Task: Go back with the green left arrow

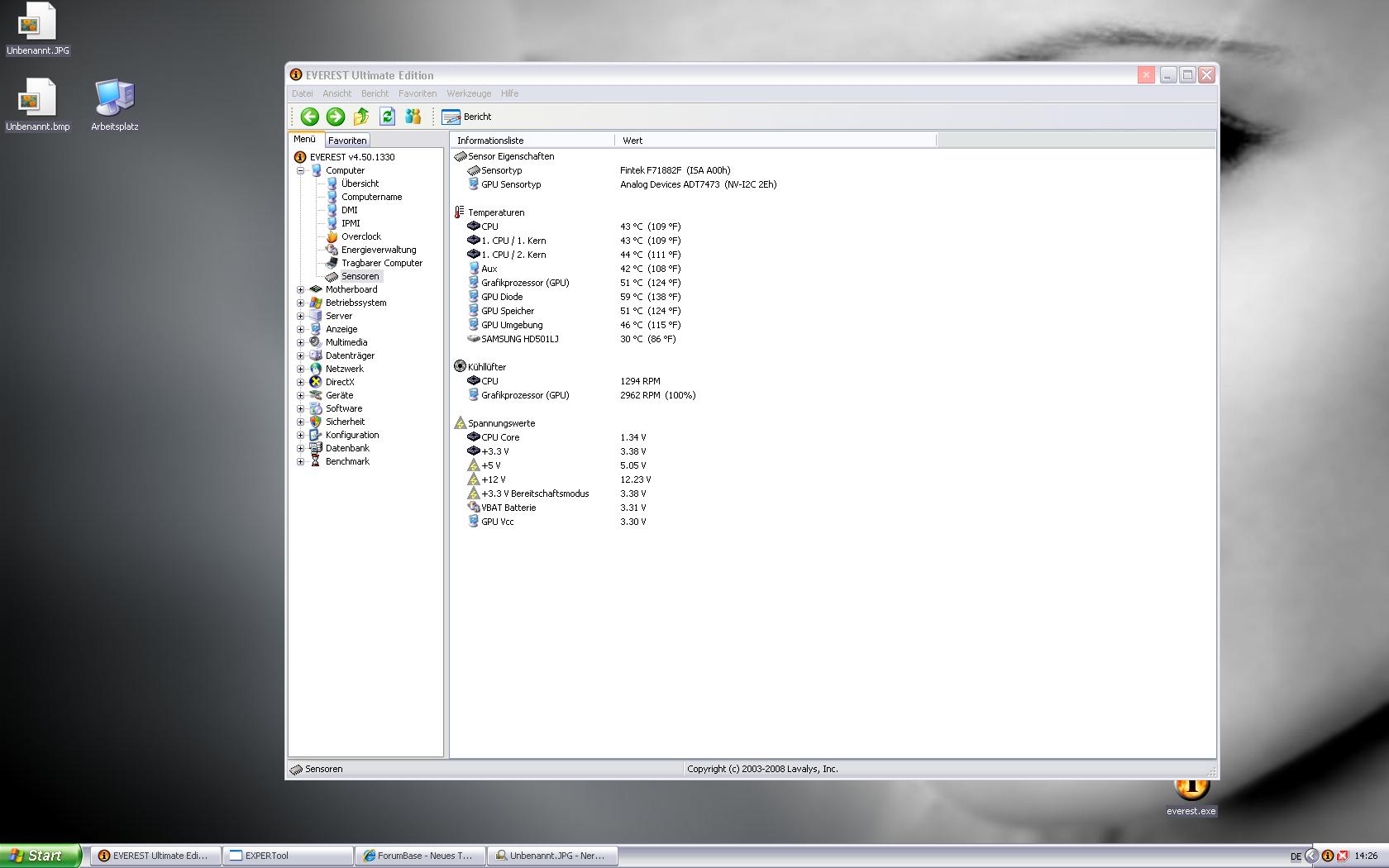Action: pyautogui.click(x=310, y=117)
